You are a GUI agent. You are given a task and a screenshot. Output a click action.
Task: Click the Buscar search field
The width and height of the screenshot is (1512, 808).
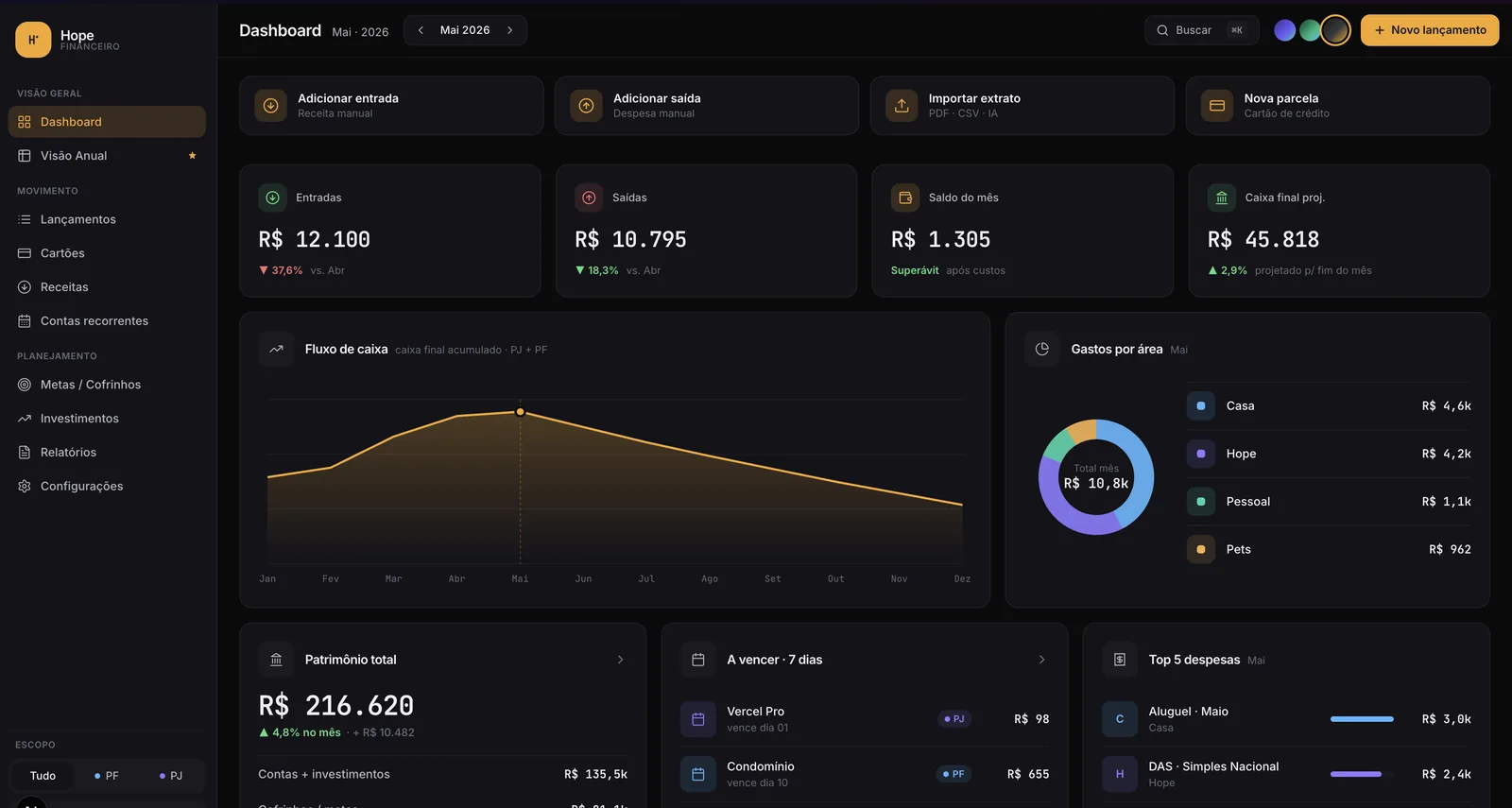point(1201,30)
